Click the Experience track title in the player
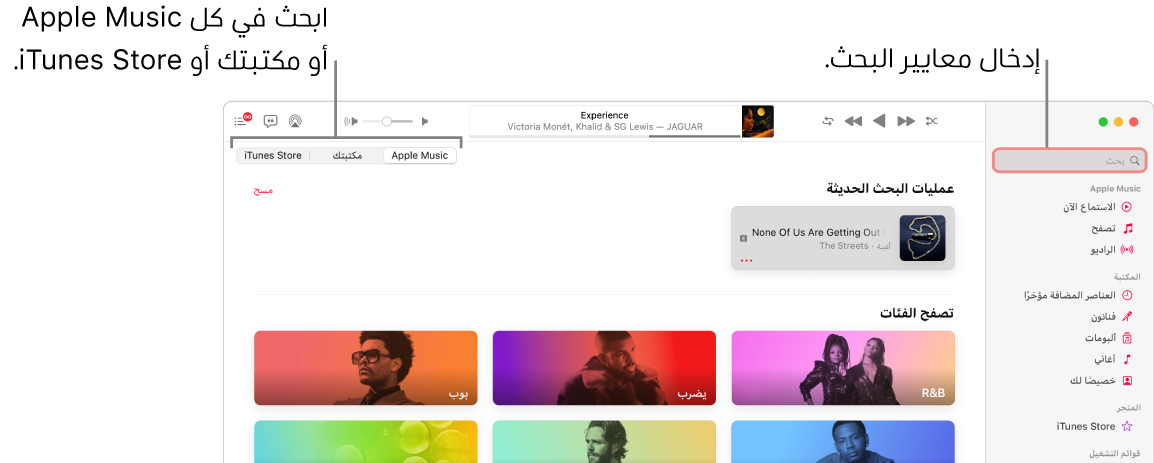1154x463 pixels. [x=604, y=115]
